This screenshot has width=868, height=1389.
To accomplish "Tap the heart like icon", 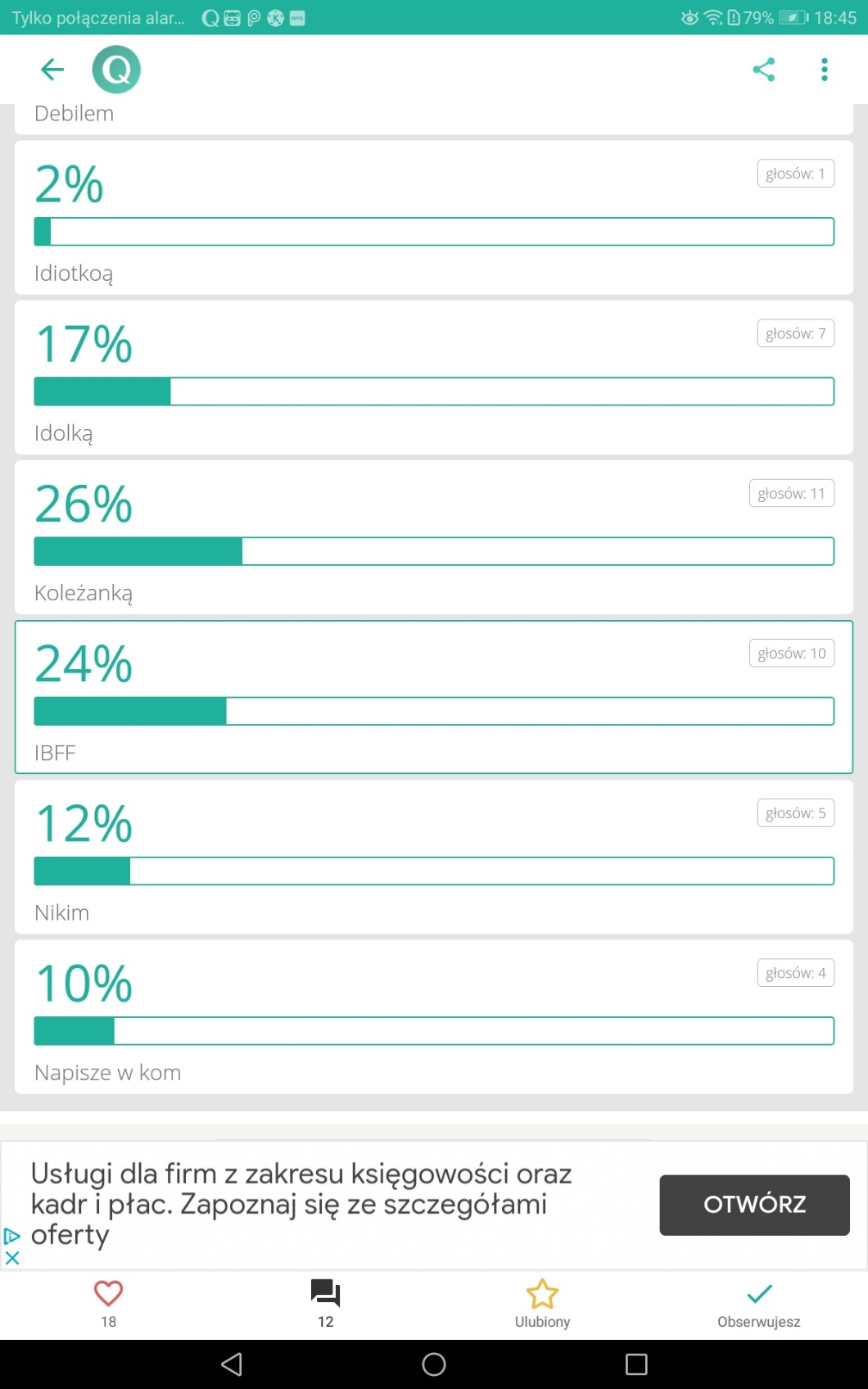I will click(108, 1294).
